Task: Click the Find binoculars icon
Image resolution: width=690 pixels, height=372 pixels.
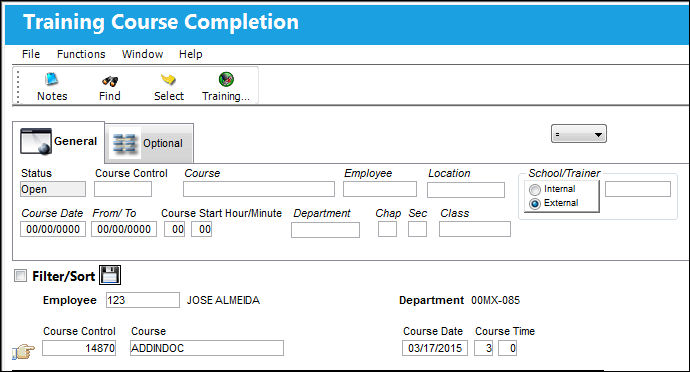Action: tap(110, 81)
